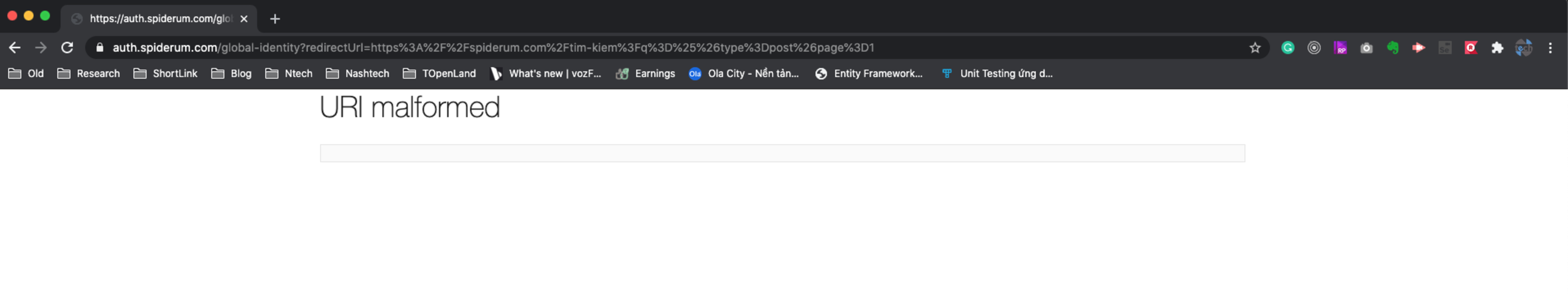The width and height of the screenshot is (1568, 295).
Task: Open the Ntech bookmarks folder
Action: [289, 73]
